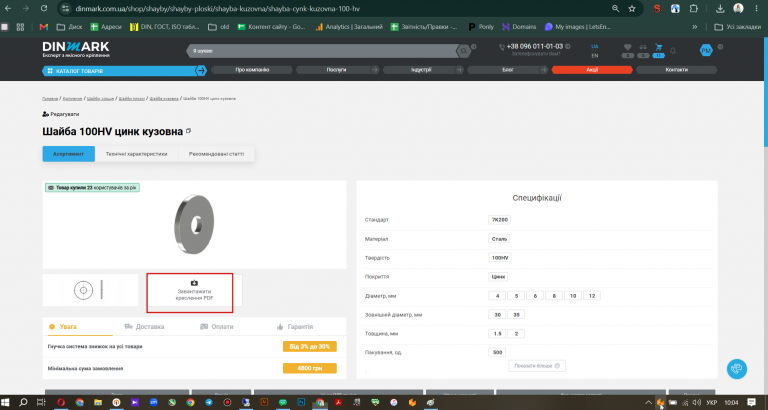Open the compare scales icon in header
Image resolution: width=768 pixels, height=410 pixels.
(x=643, y=48)
